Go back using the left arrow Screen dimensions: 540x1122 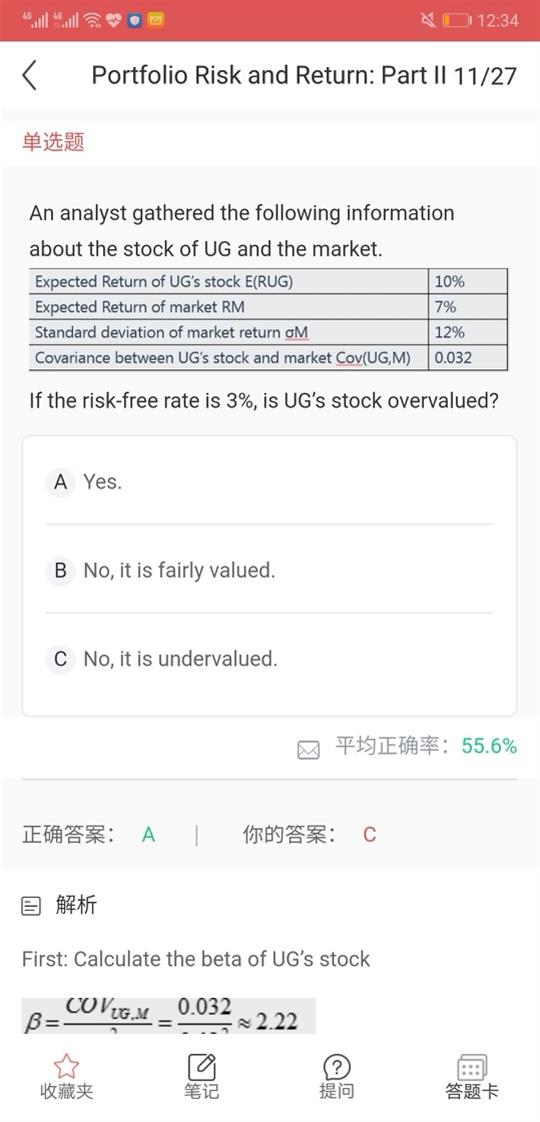tap(29, 75)
